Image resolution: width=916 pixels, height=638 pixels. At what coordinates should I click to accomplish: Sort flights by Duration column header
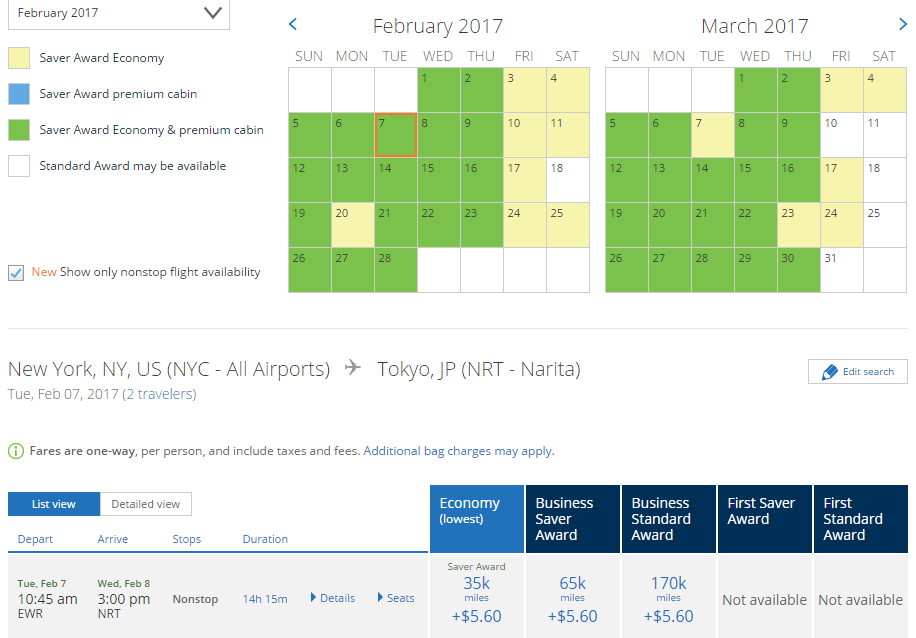tap(265, 539)
